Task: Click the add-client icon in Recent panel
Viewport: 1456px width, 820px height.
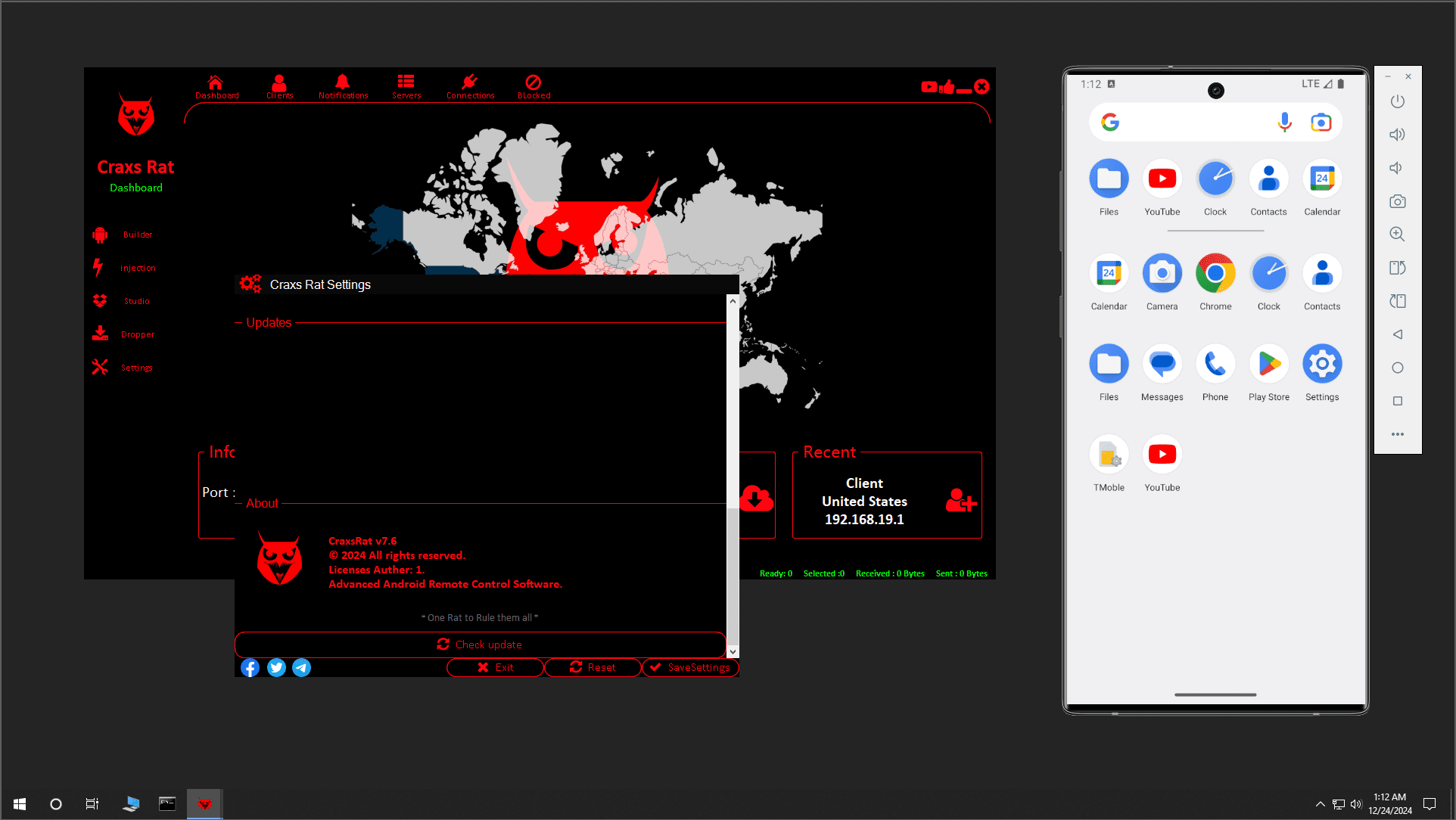Action: [x=961, y=501]
